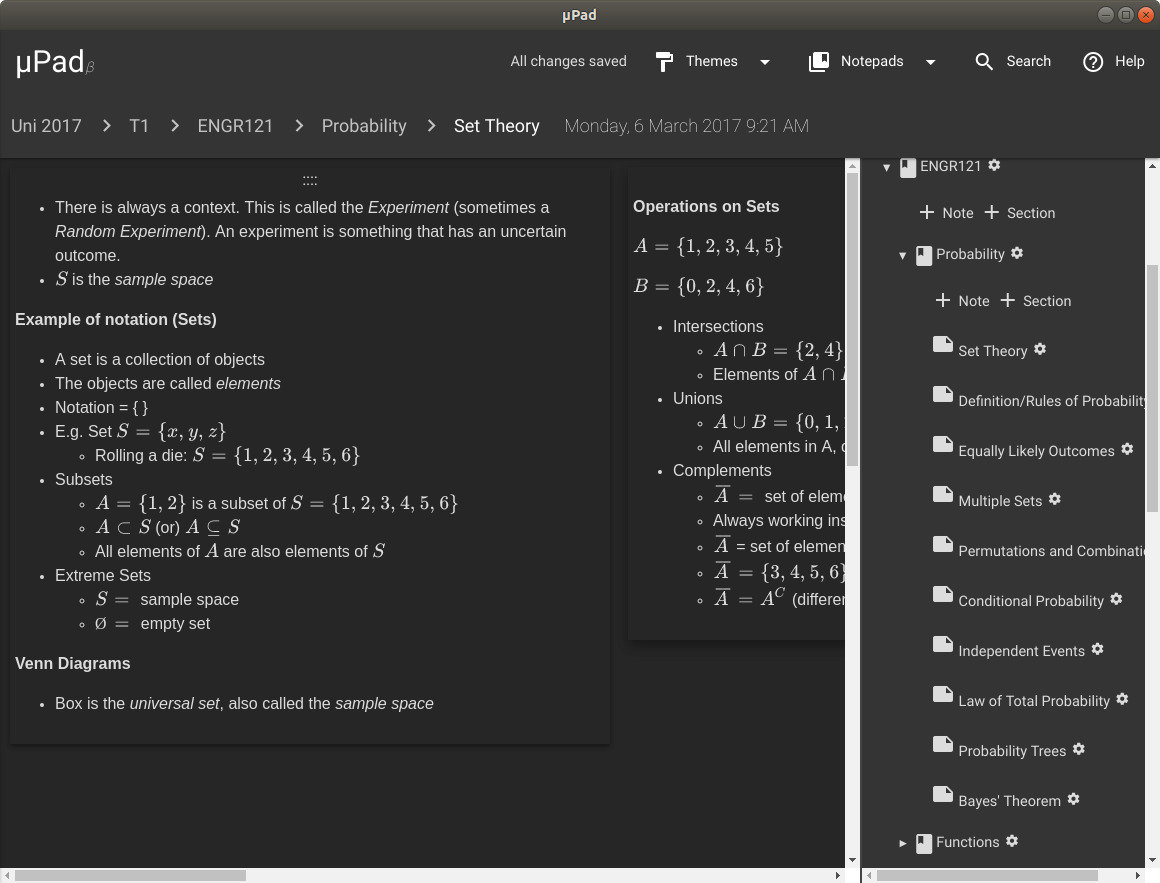Open the Conditional Probability note
The width and height of the screenshot is (1160, 883).
coord(1031,601)
